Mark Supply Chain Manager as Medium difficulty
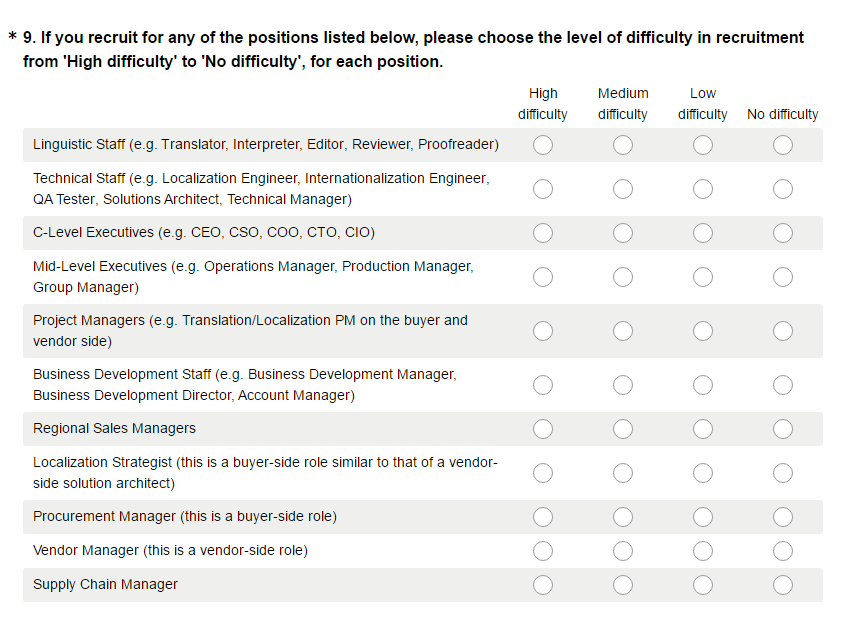Screen dimensions: 846x620 click(623, 585)
